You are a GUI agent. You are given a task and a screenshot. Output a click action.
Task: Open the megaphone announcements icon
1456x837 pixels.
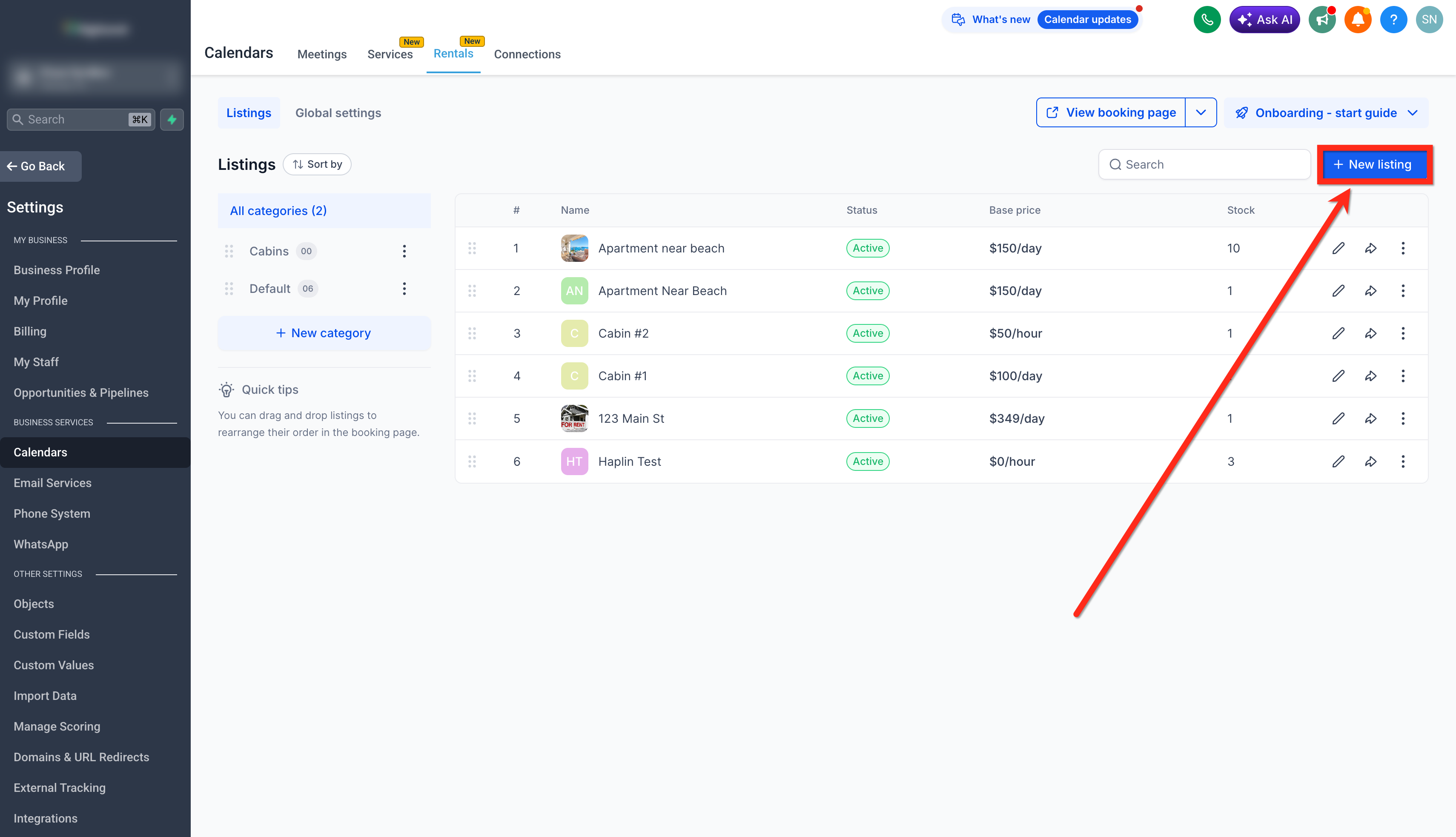tap(1322, 20)
